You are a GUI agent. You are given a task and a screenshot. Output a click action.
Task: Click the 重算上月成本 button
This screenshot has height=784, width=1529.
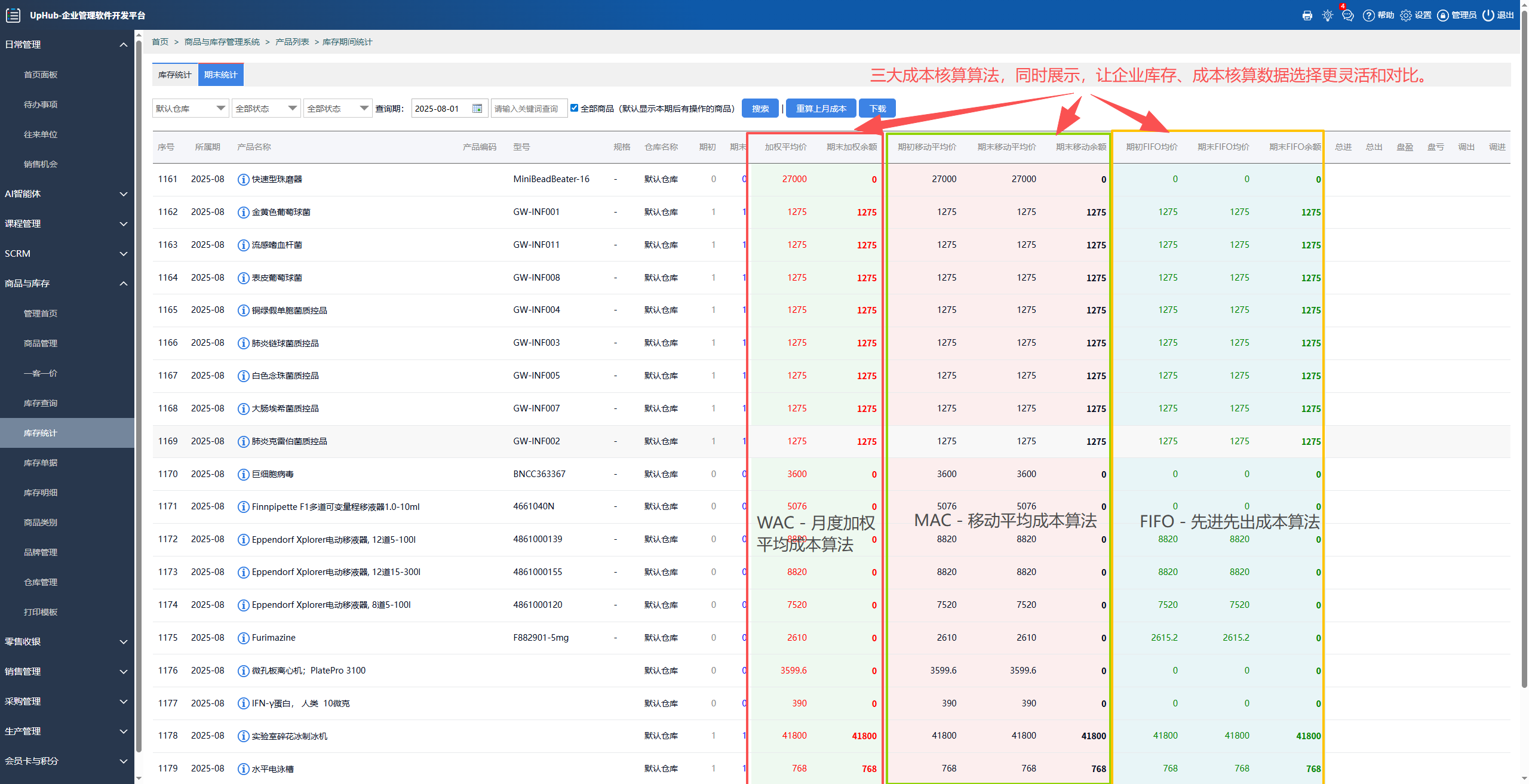point(821,109)
